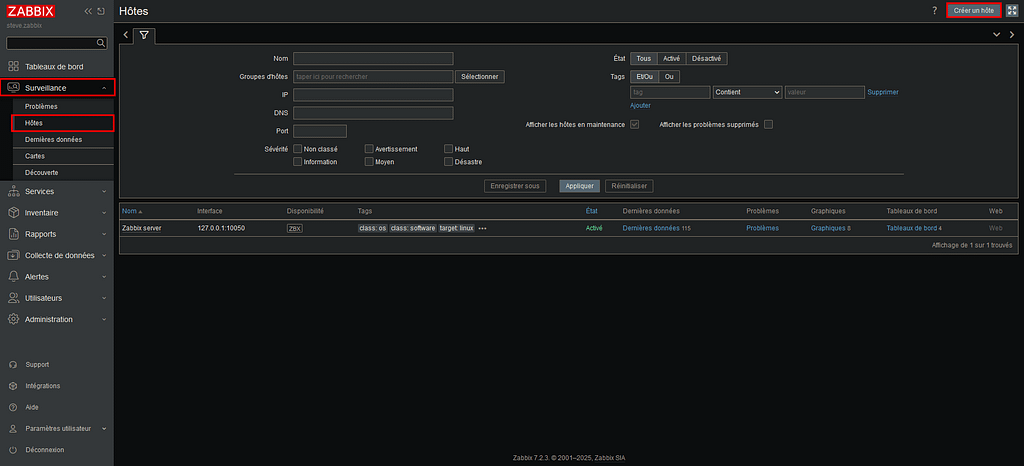Check the Avertissement severity checkbox

pos(369,149)
